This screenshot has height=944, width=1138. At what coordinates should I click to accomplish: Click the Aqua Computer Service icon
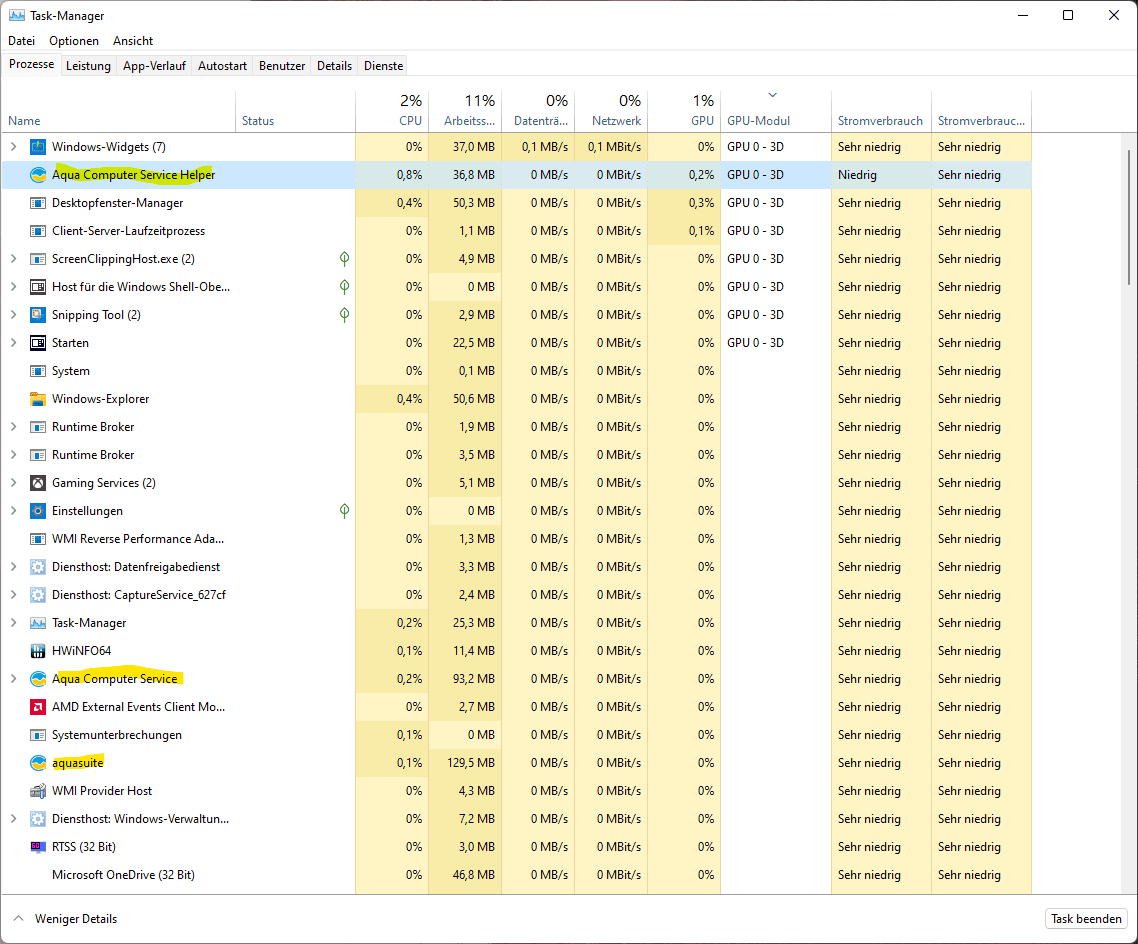38,679
